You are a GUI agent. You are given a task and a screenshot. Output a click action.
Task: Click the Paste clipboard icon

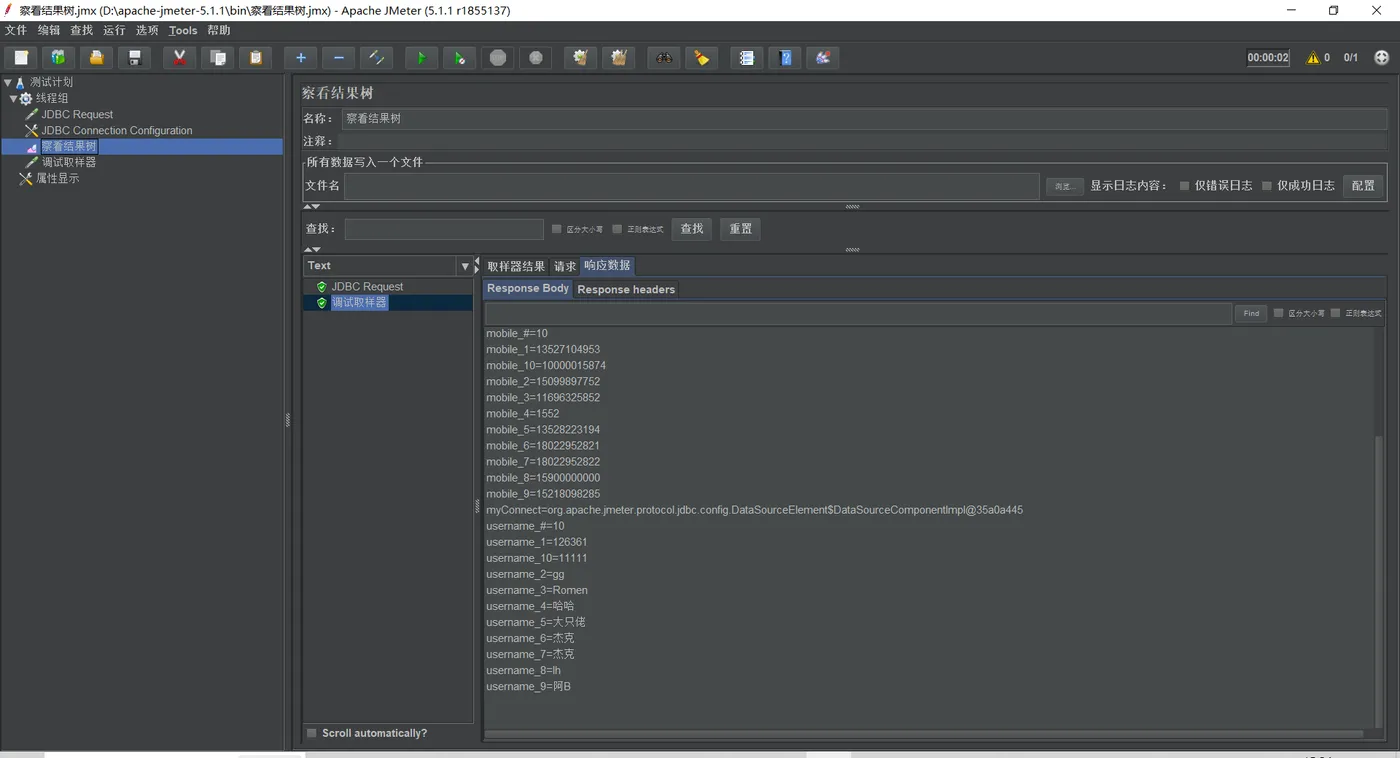255,58
